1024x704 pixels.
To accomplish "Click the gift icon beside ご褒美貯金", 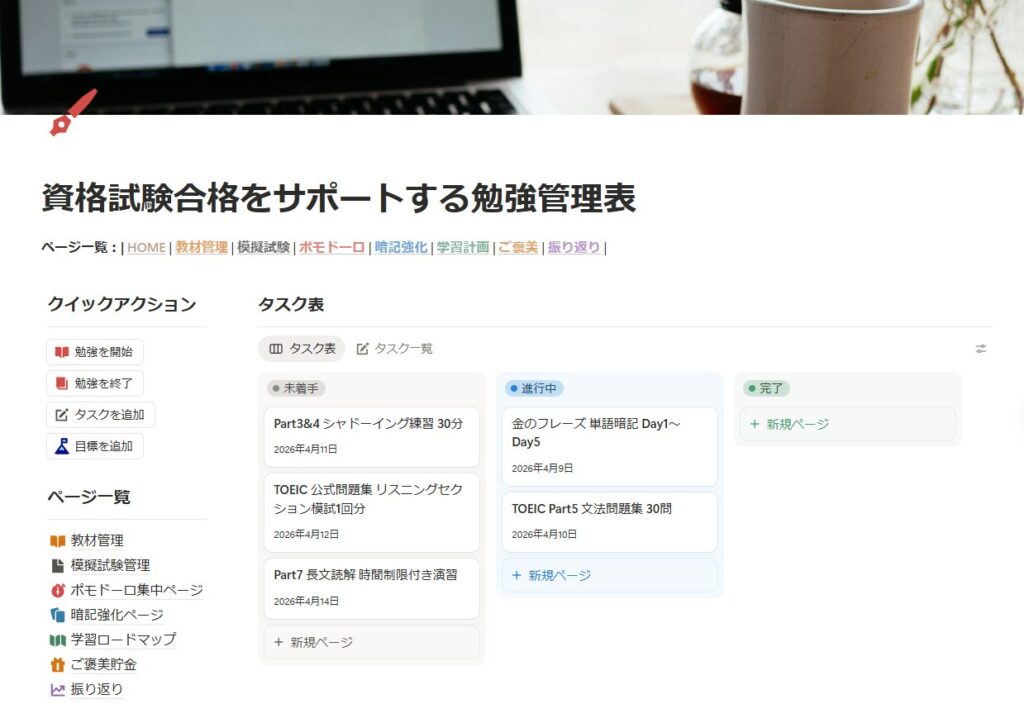I will click(x=57, y=667).
